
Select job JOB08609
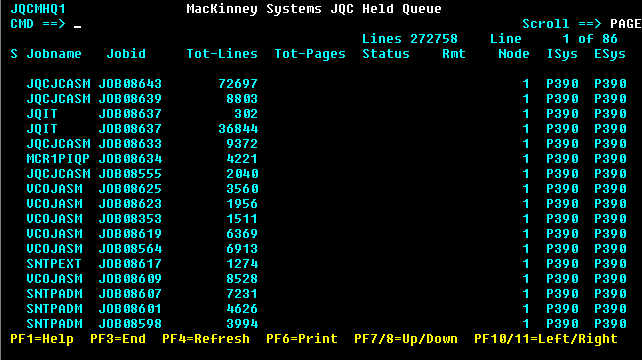coord(130,279)
